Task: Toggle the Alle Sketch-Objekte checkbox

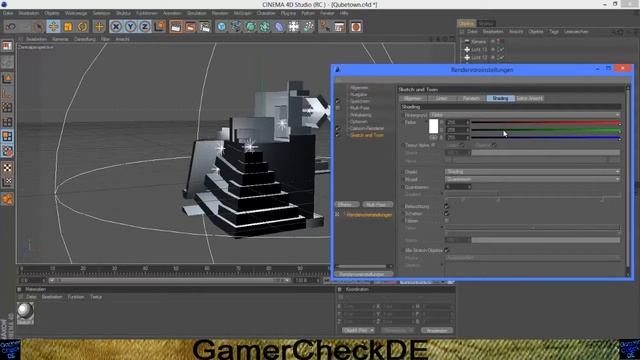Action: click(x=447, y=250)
